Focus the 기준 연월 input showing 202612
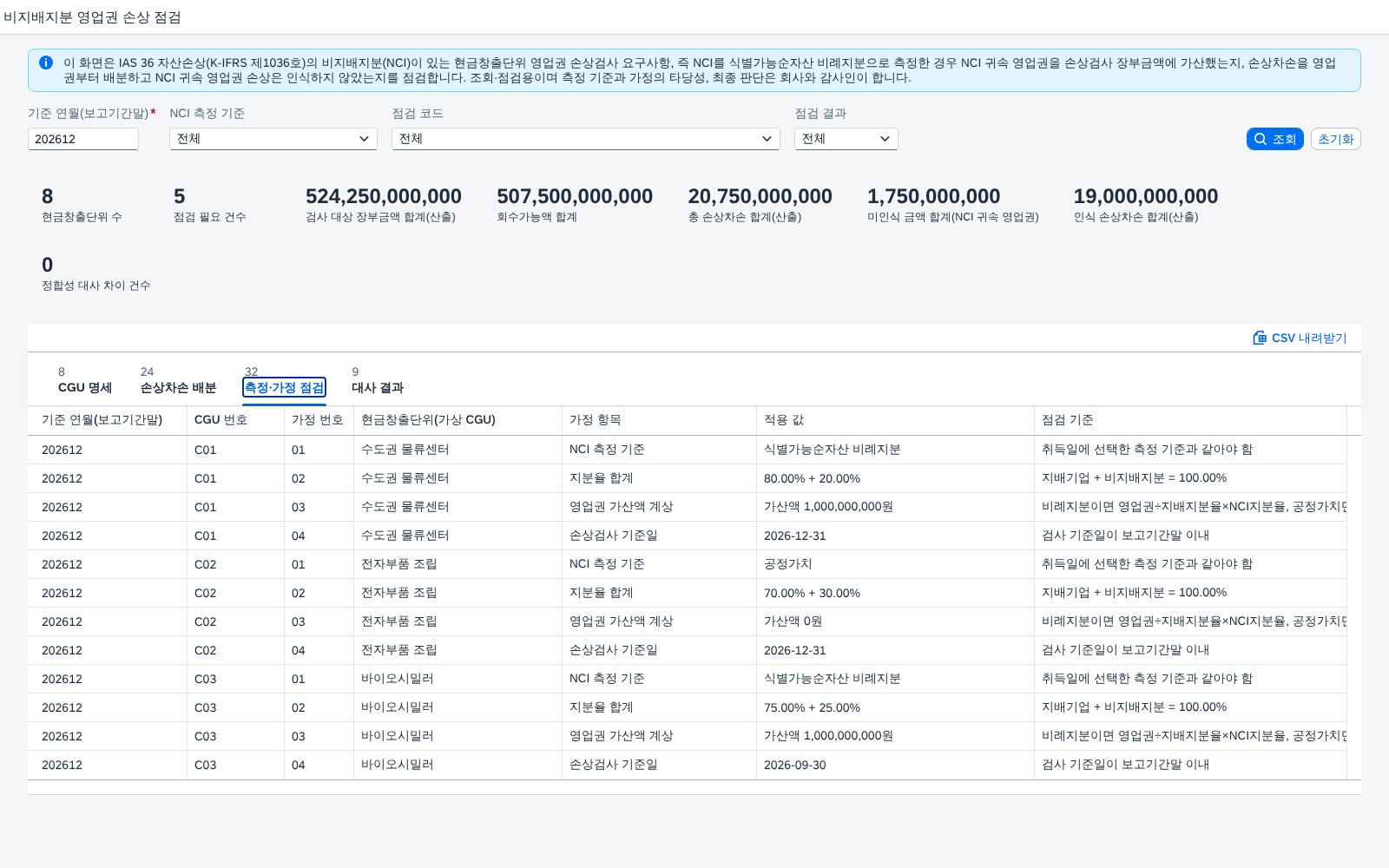The height and width of the screenshot is (868, 1389). pos(83,139)
